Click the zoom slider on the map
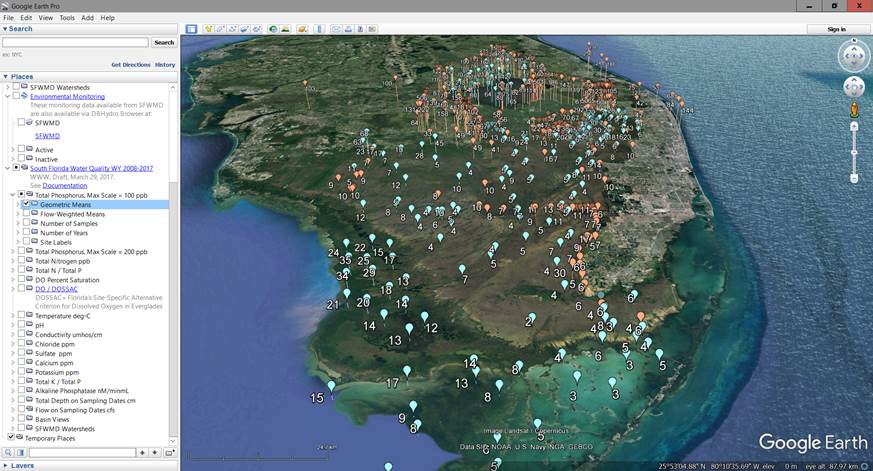The height and width of the screenshot is (471, 873). (854, 151)
